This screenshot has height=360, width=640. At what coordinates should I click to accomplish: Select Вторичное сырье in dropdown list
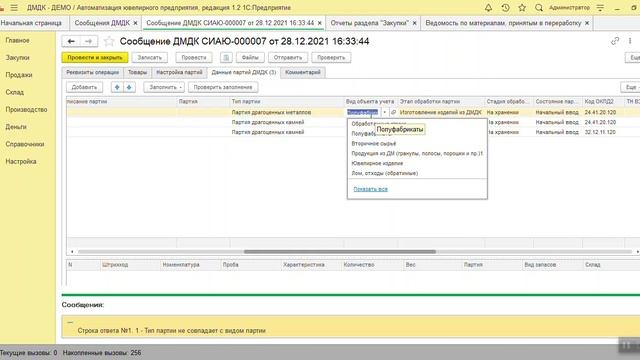pos(417,144)
